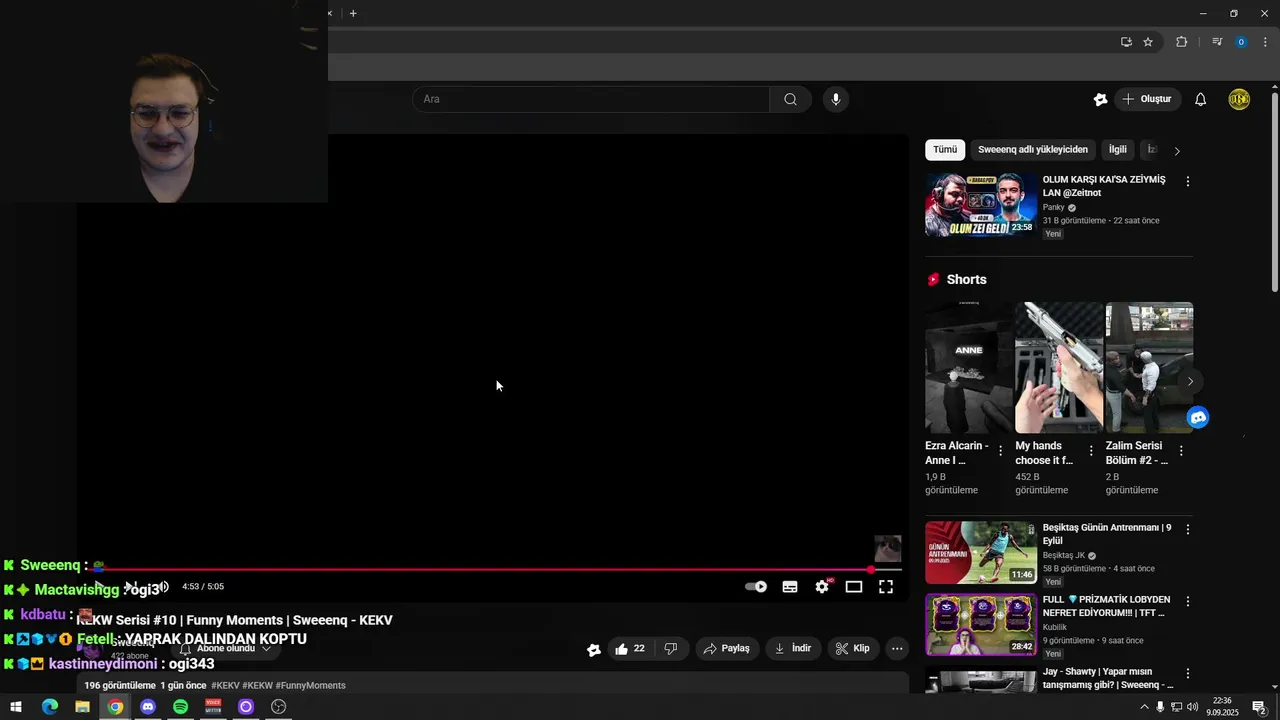This screenshot has height=720, width=1280.
Task: Toggle subtitles in the player
Action: tap(790, 587)
